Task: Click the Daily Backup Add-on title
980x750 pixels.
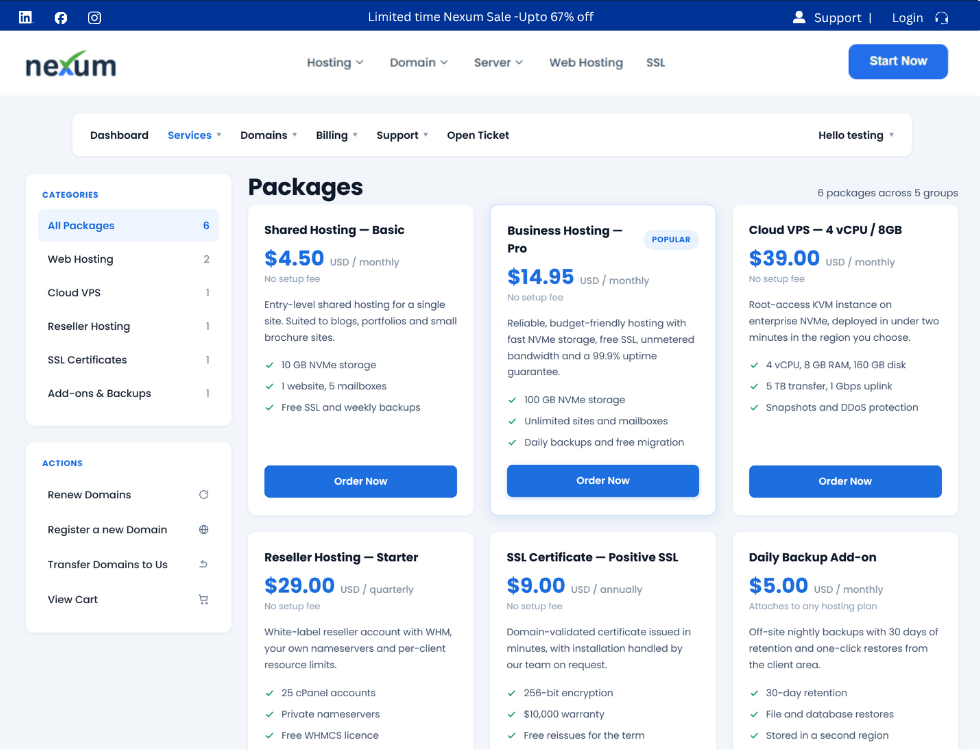Action: click(x=812, y=558)
